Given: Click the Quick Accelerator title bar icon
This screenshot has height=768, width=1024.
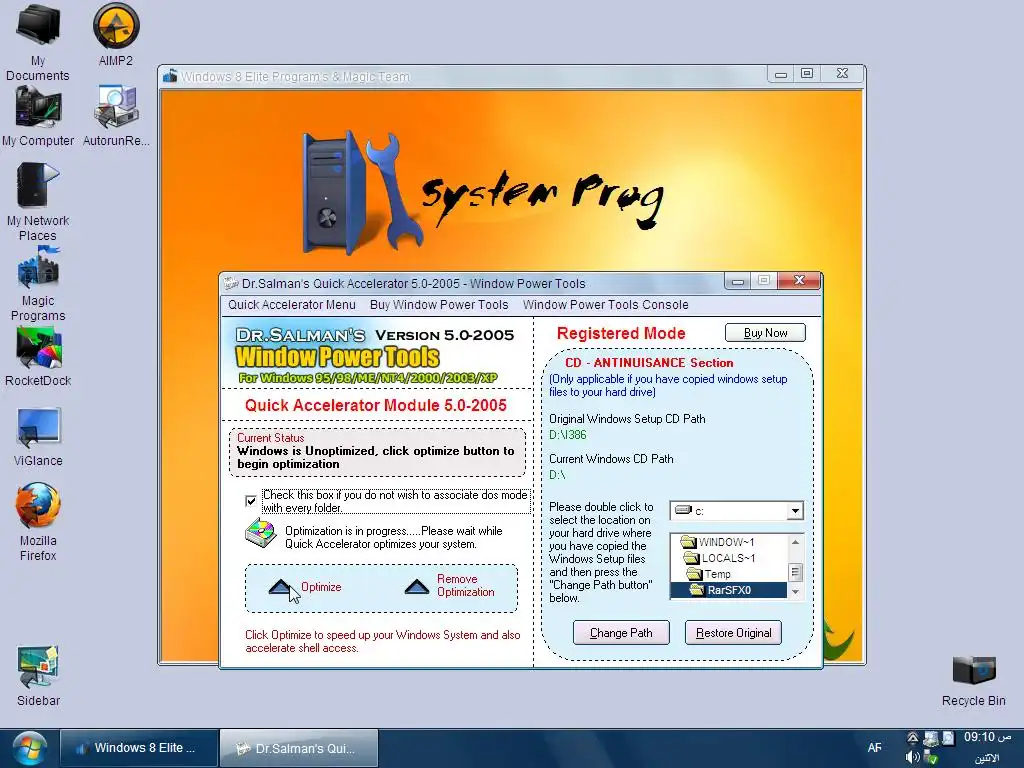Looking at the screenshot, I should coord(231,283).
